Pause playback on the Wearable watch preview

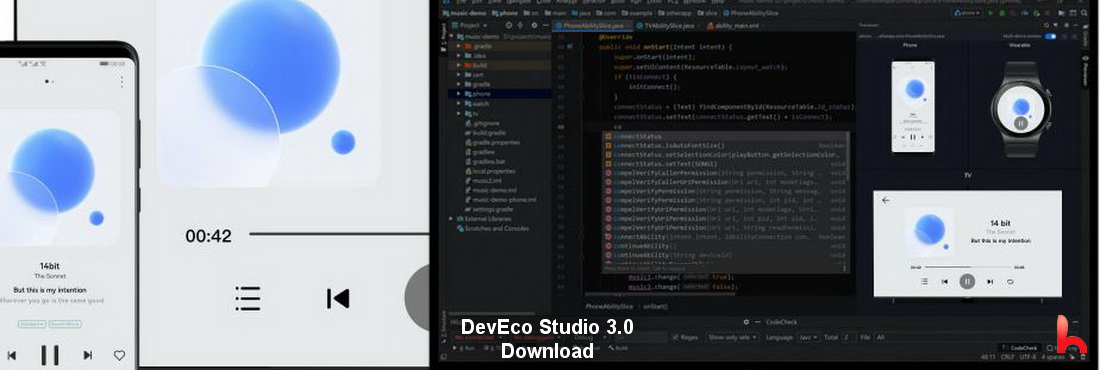pos(1021,124)
